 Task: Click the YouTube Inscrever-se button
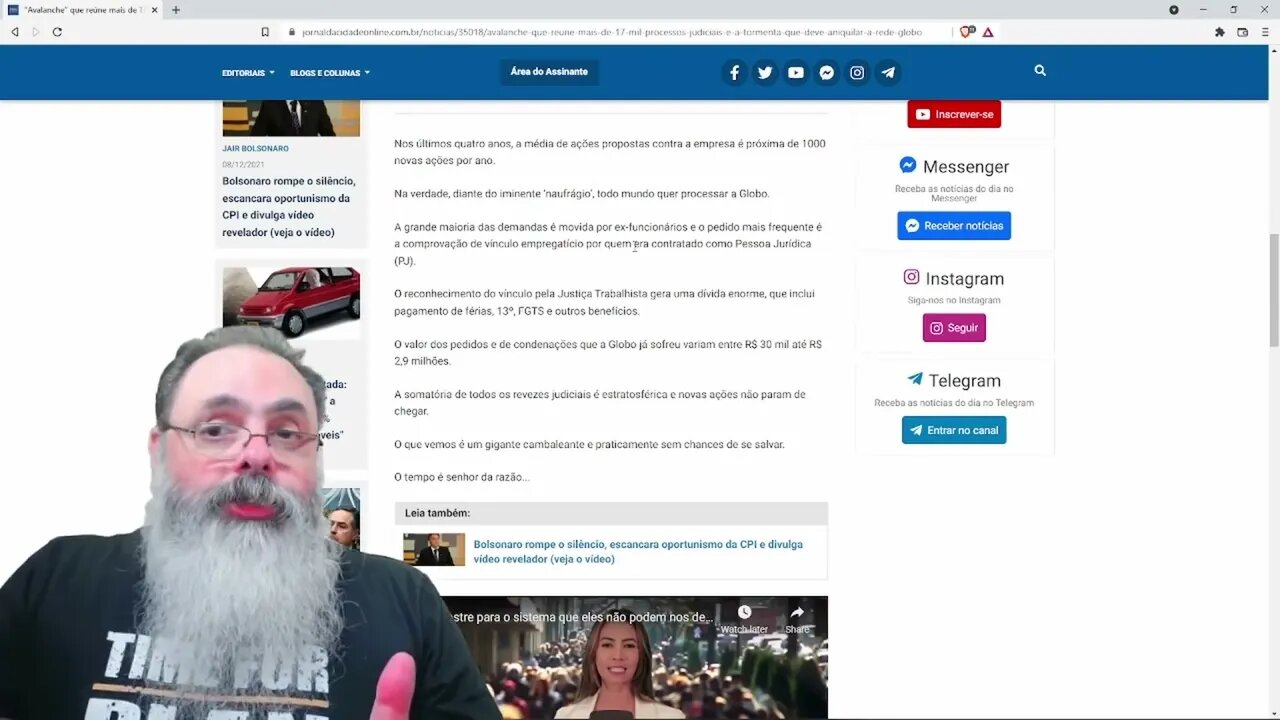tap(954, 114)
